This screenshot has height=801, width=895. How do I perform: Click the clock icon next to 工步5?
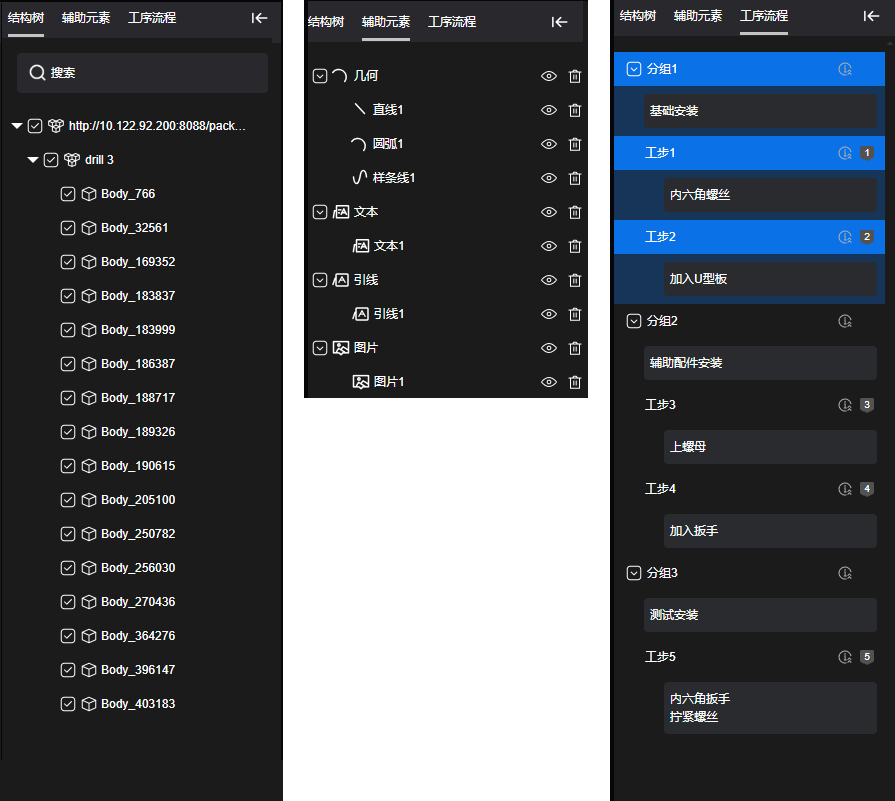(x=845, y=657)
